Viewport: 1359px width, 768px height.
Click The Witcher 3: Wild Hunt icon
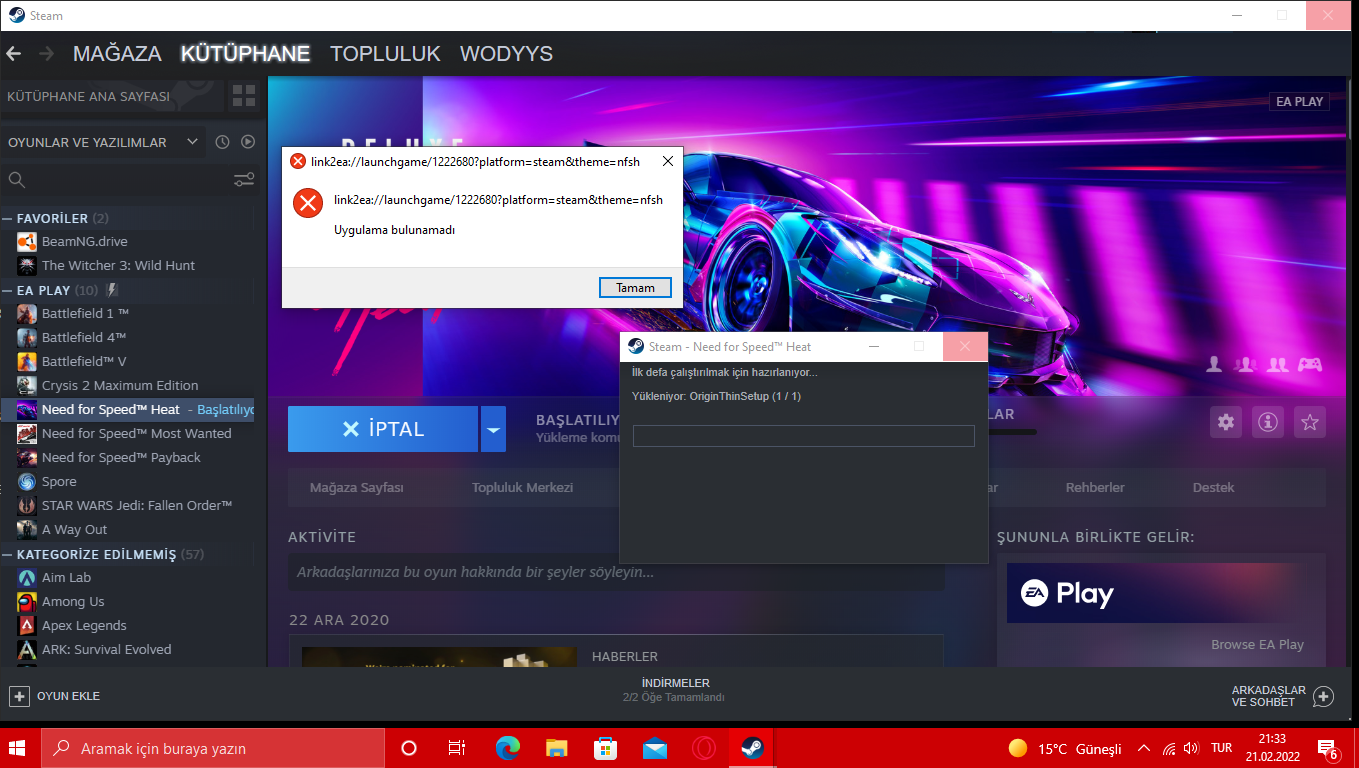coord(27,265)
